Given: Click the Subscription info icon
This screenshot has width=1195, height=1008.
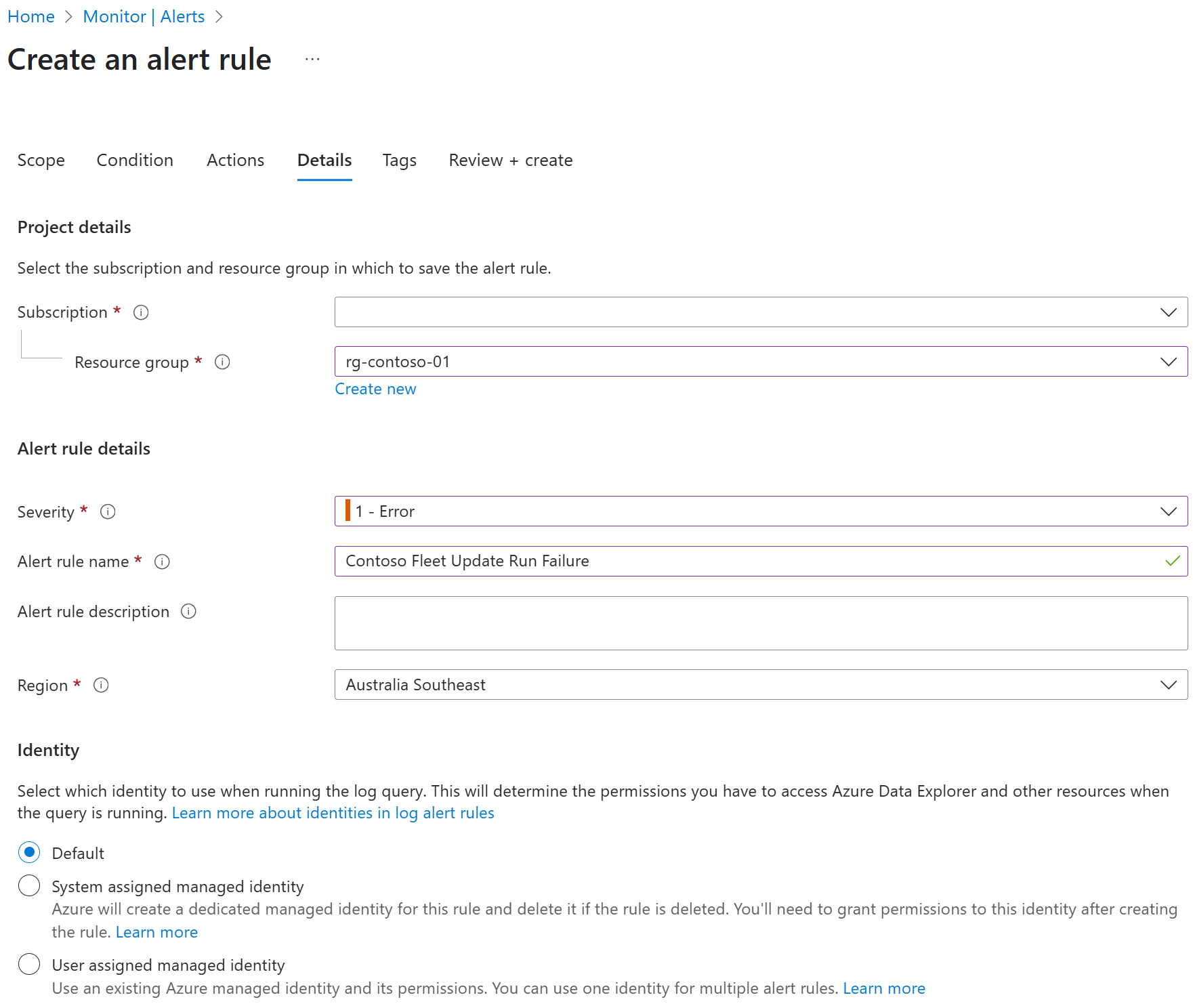Looking at the screenshot, I should (141, 312).
